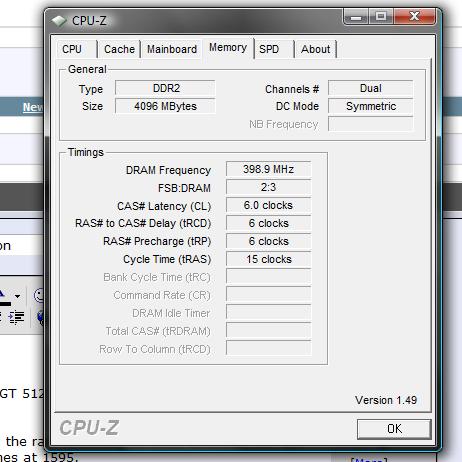Click the empty NB Frequency field
The width and height of the screenshot is (462, 462).
[x=371, y=124]
